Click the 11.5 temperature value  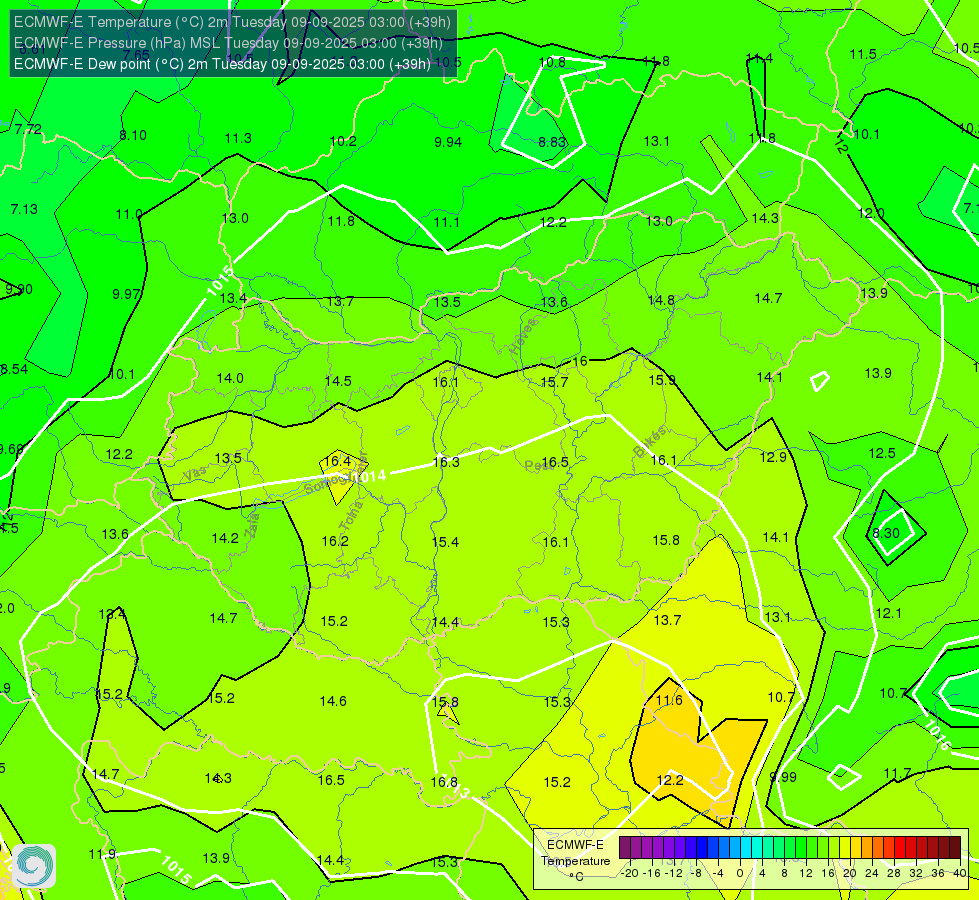[x=863, y=55]
